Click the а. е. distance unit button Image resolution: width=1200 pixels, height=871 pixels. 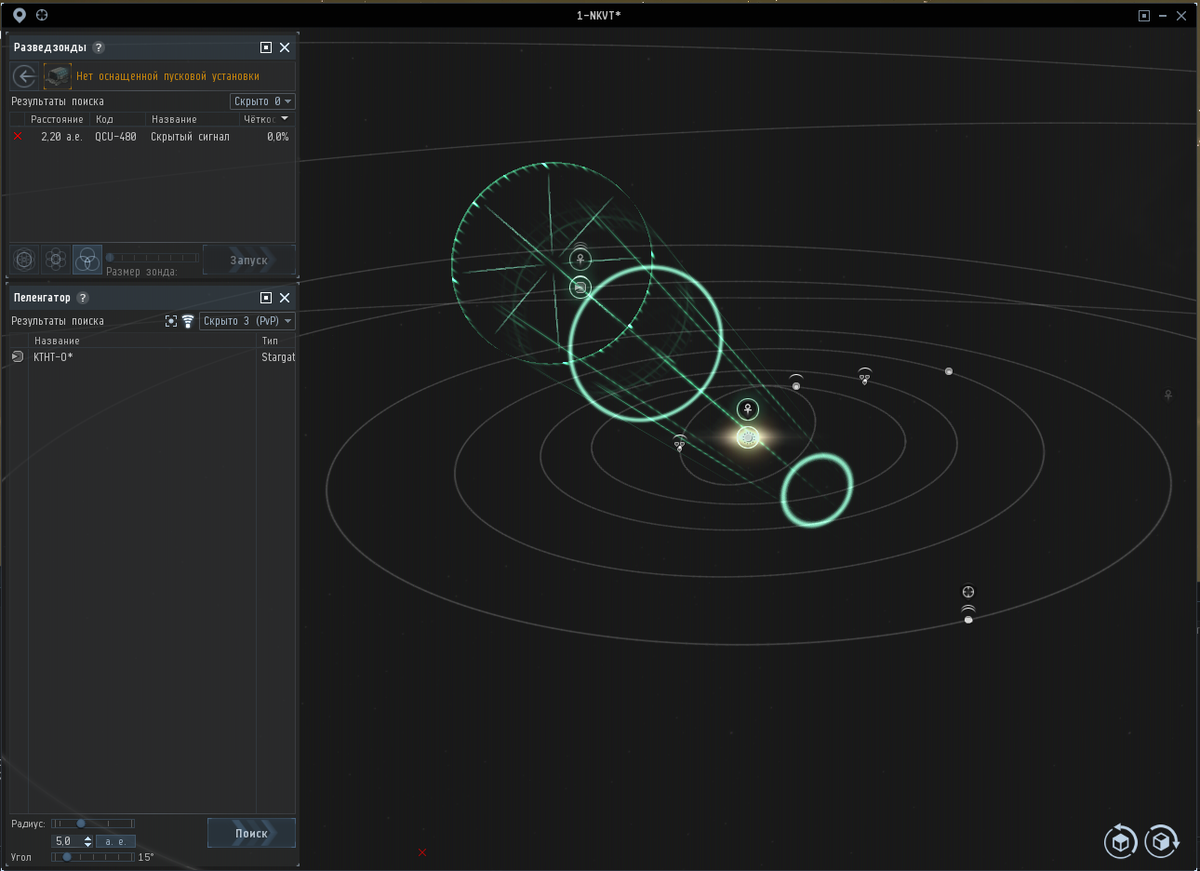pyautogui.click(x=116, y=842)
